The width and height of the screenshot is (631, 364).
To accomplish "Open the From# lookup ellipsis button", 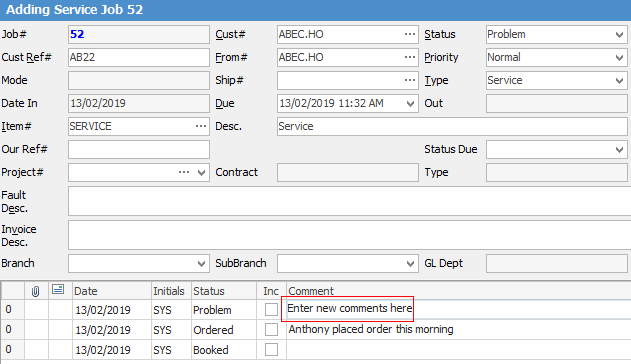I will click(x=410, y=57).
